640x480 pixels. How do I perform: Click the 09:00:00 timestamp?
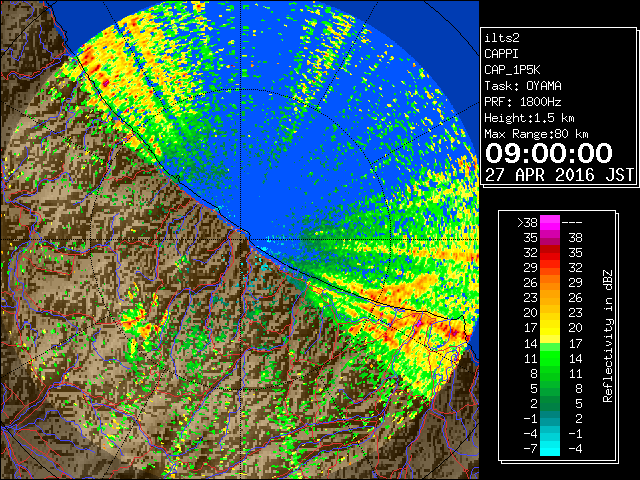click(x=549, y=153)
